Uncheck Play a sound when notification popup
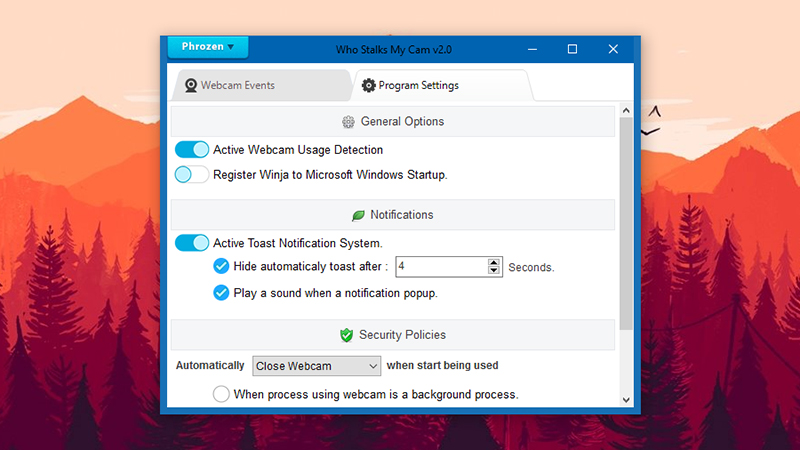 [x=221, y=293]
